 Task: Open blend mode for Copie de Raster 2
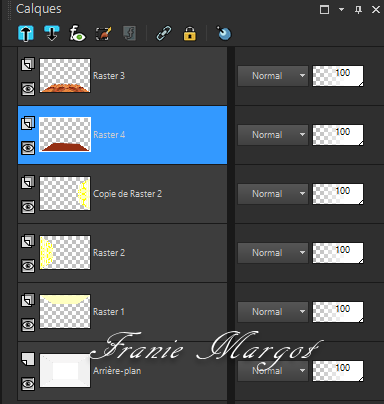click(273, 194)
